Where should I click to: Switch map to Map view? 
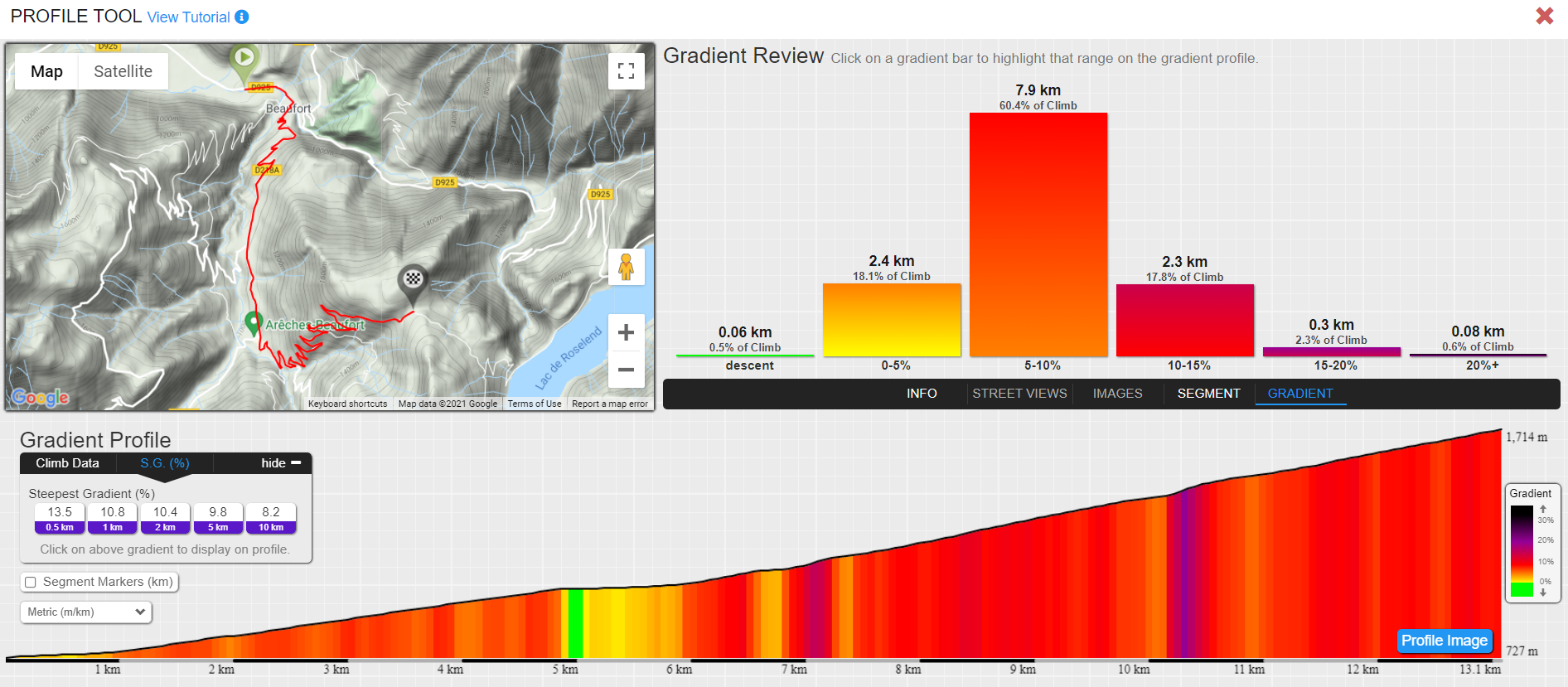pos(46,71)
